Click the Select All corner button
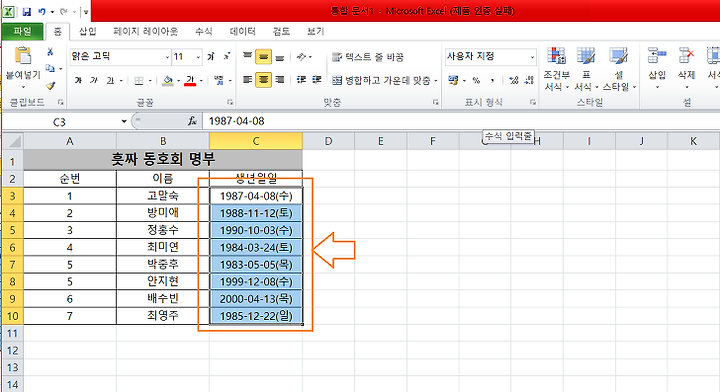 12,141
